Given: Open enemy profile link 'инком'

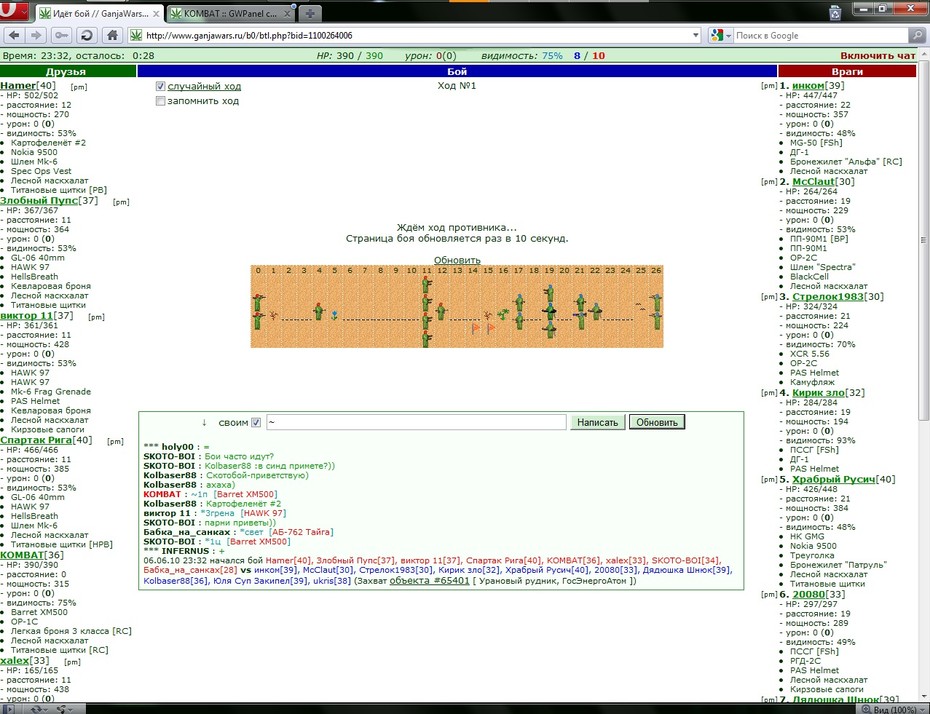Looking at the screenshot, I should pyautogui.click(x=808, y=85).
